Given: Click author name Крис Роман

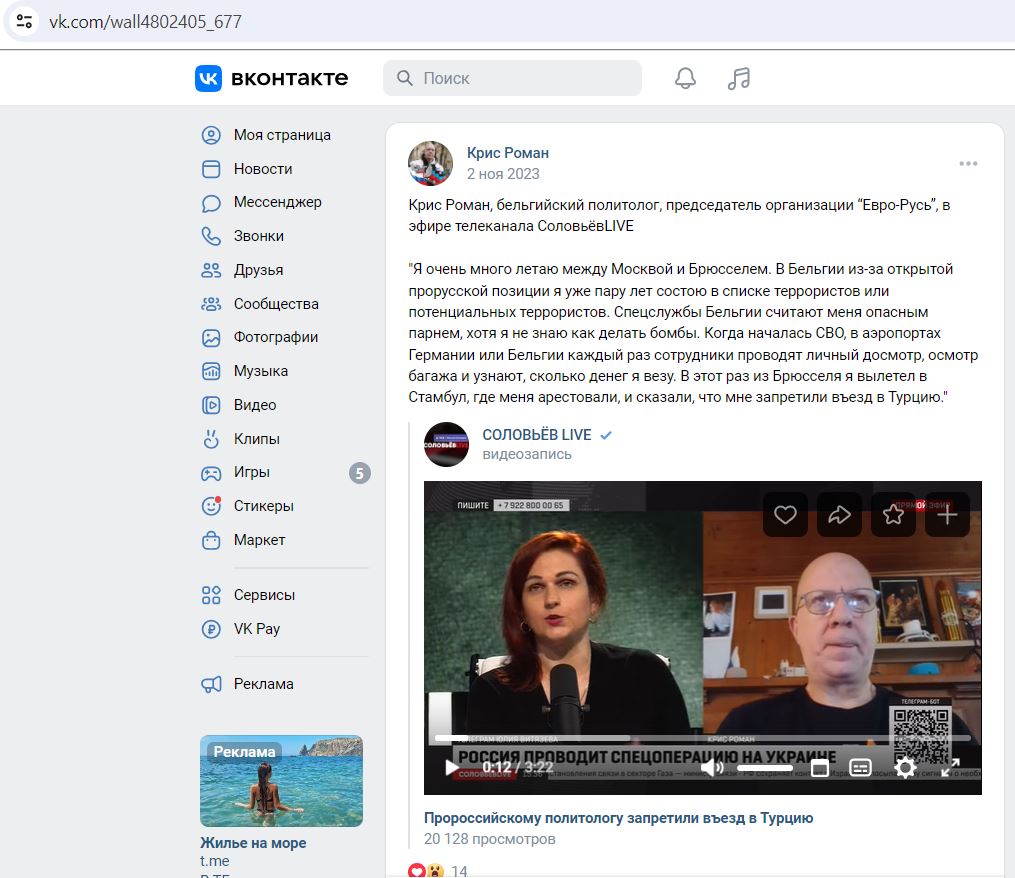Looking at the screenshot, I should 508,153.
